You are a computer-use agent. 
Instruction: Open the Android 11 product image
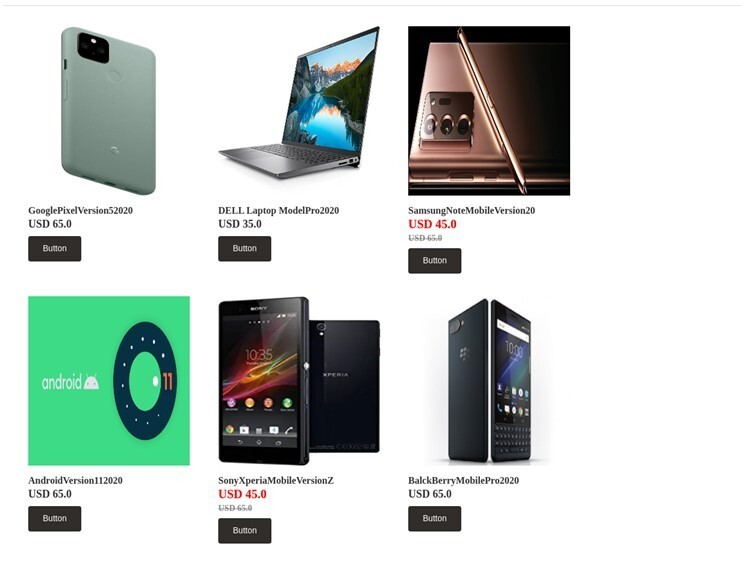pos(109,381)
